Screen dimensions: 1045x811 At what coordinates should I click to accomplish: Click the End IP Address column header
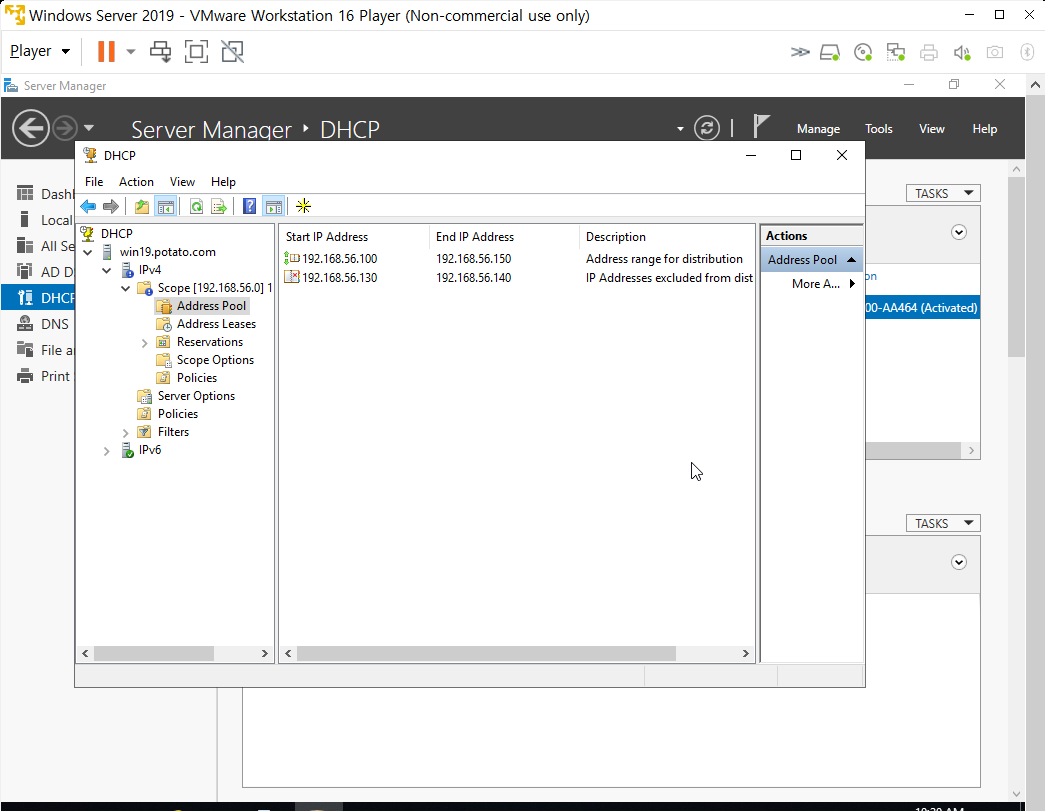(x=505, y=237)
